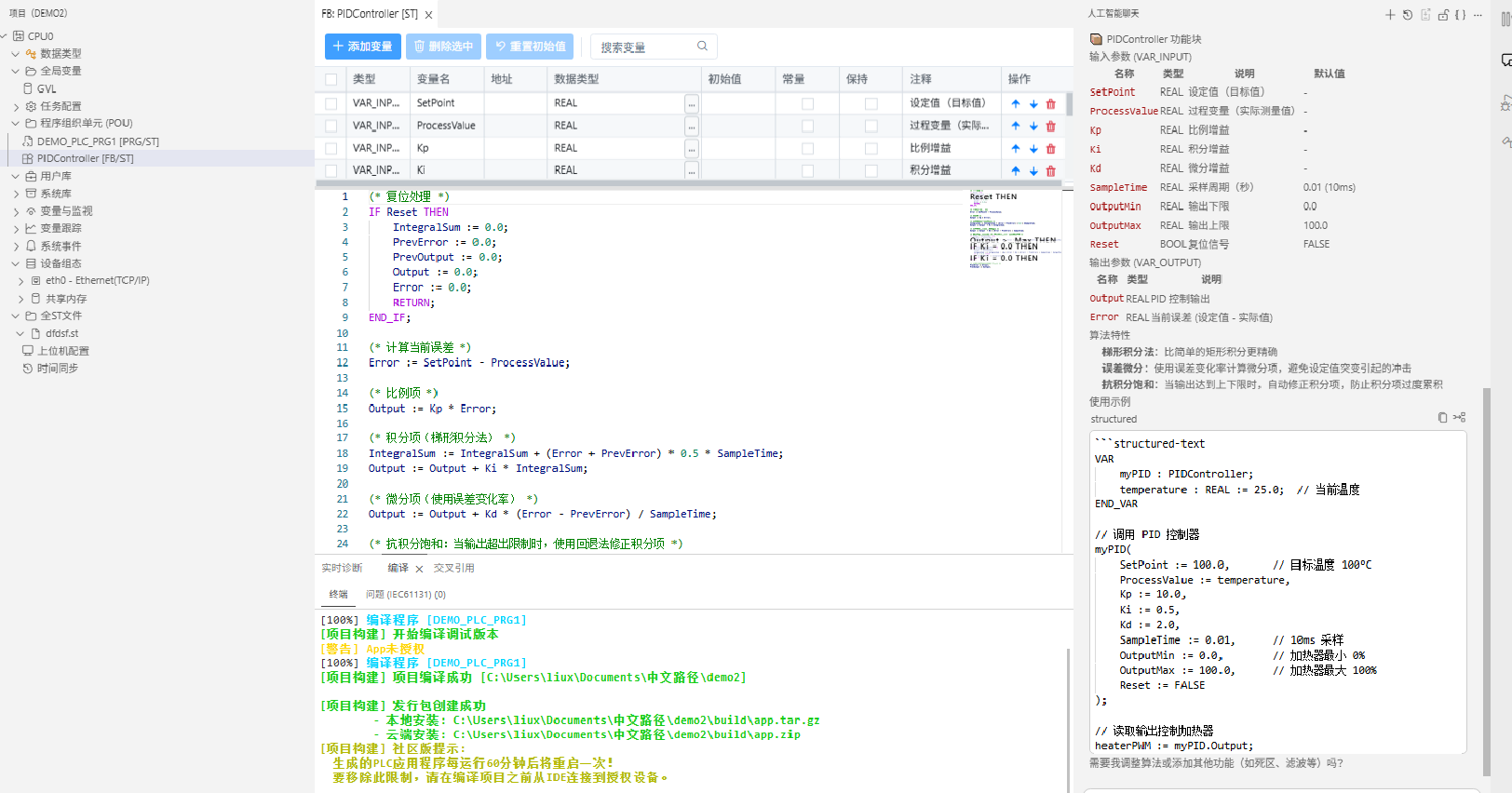Switch to the 交叉引用 tab

(x=454, y=568)
